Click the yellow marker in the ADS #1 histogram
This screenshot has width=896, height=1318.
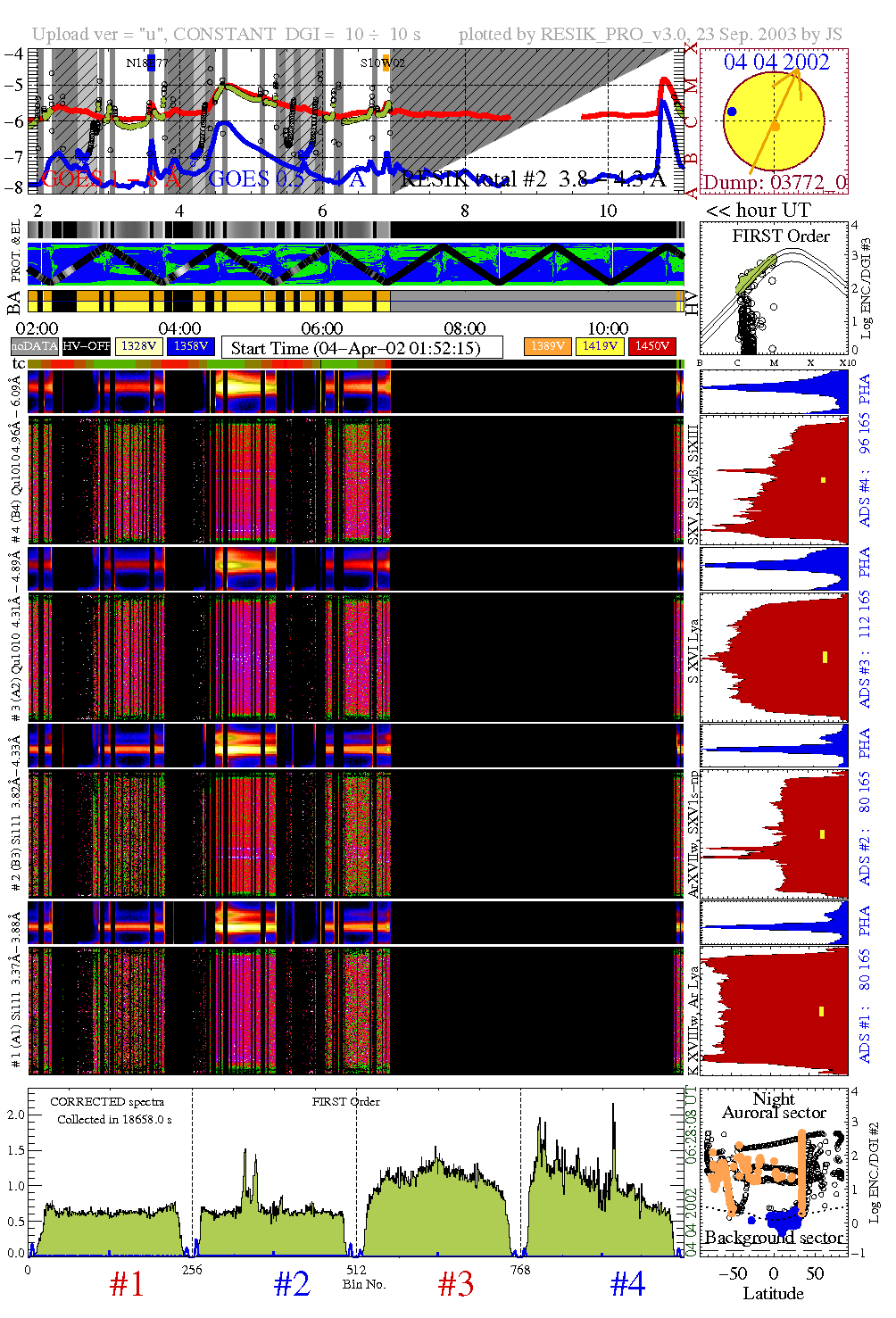click(821, 1011)
